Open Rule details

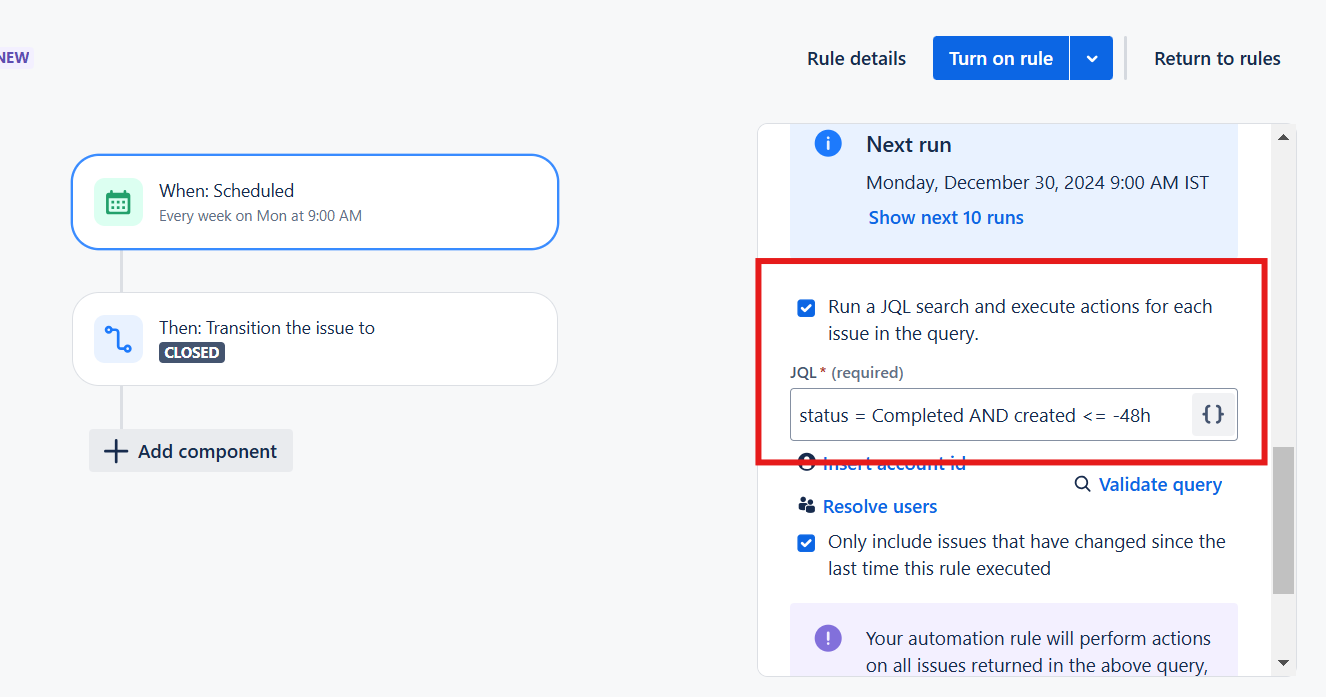click(855, 58)
